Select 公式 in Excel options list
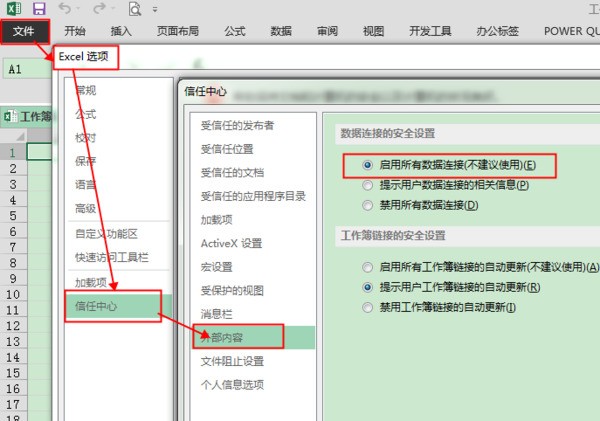This screenshot has width=600, height=421. click(x=86, y=114)
